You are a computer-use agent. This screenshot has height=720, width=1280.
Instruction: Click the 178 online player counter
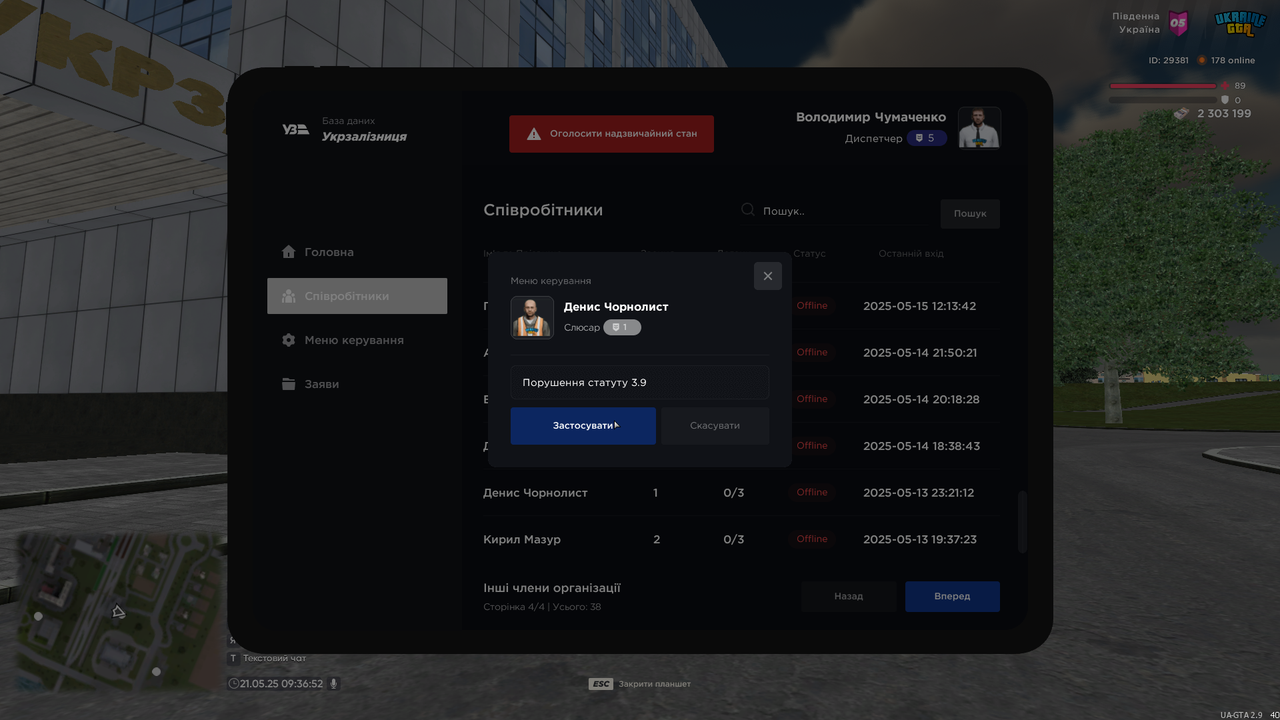1226,61
